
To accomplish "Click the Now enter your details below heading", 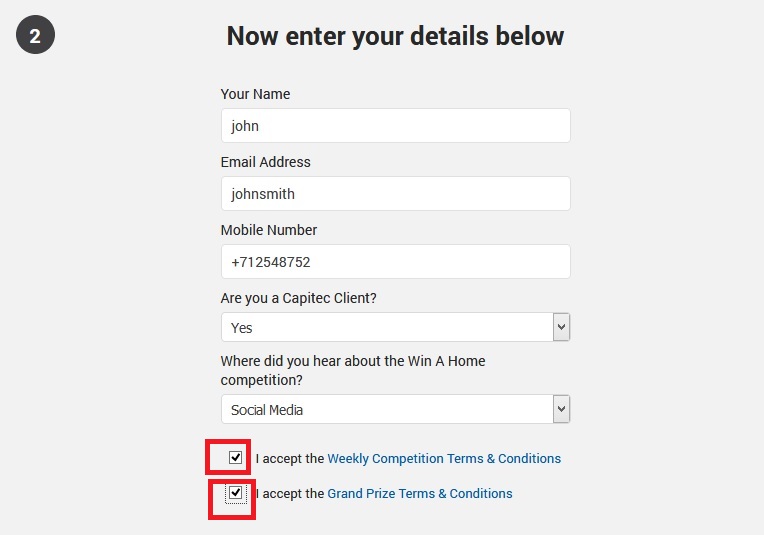I will [395, 37].
